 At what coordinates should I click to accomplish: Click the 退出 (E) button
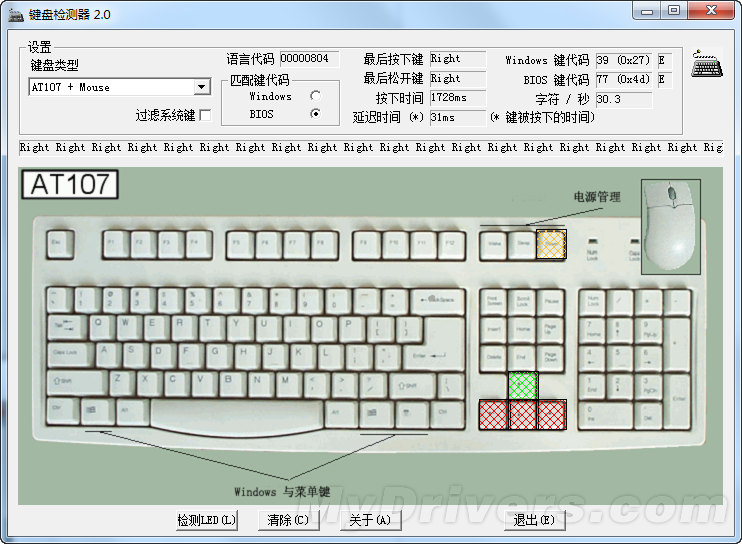(534, 520)
